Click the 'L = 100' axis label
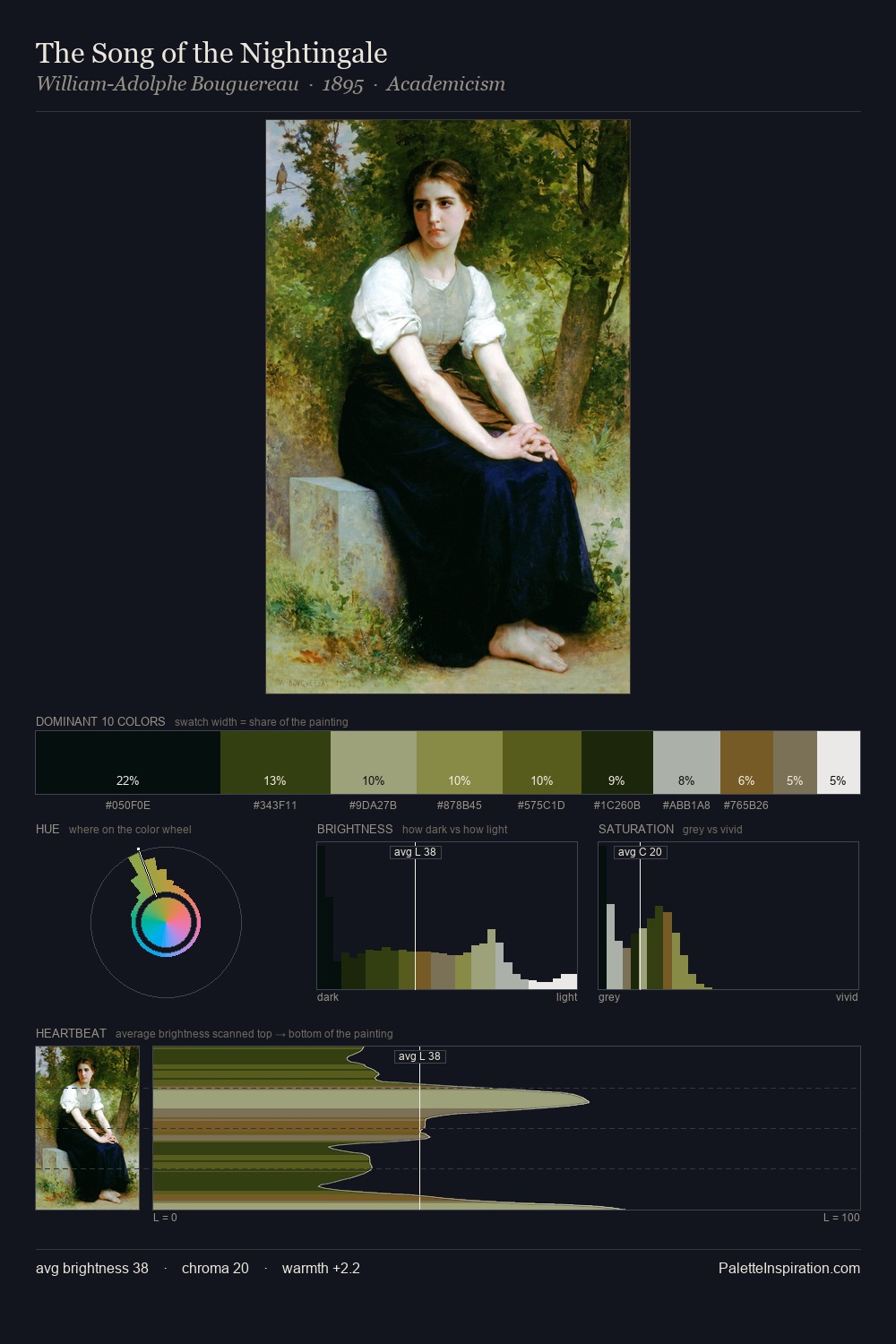The image size is (896, 1344). 841,1218
